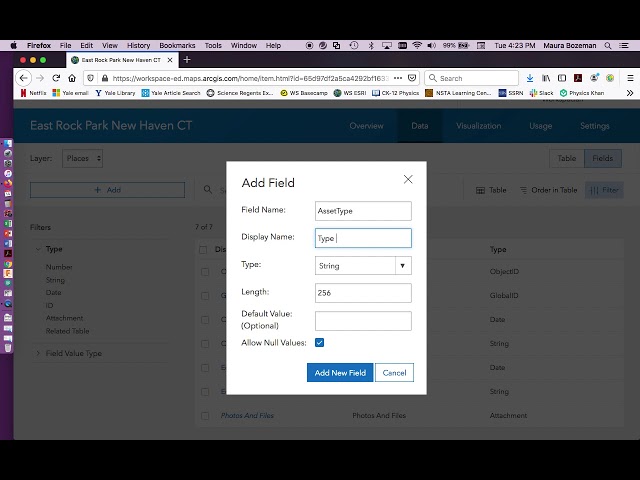Open the Photos And Files field link
The height and width of the screenshot is (480, 640).
[x=247, y=416]
